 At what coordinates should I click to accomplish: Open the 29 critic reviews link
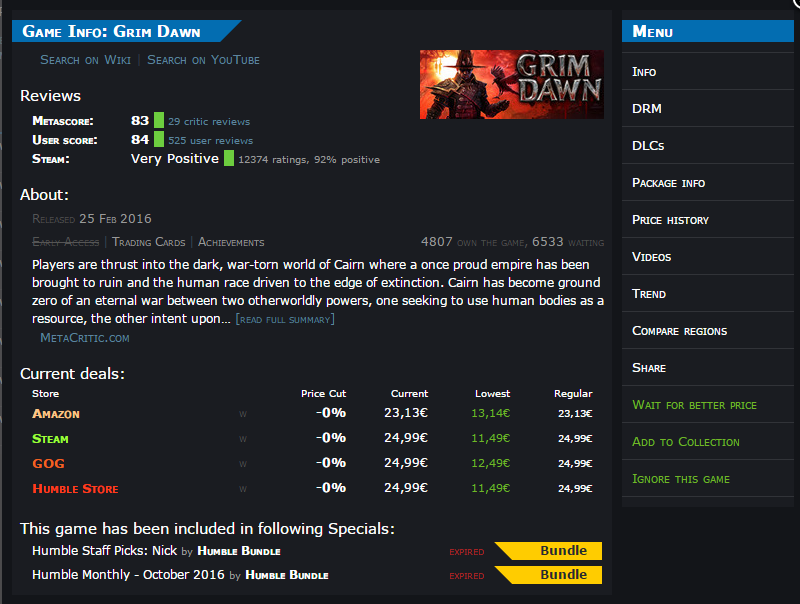(209, 122)
